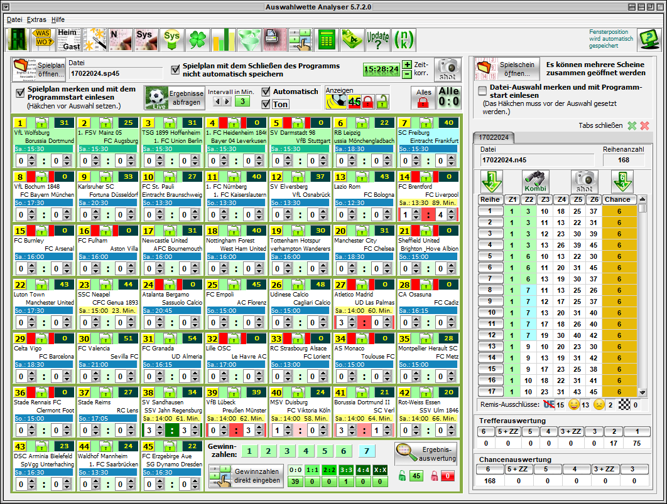Close tabs using the red X icon
Image resolution: width=667 pixels, height=504 pixels.
pos(645,125)
